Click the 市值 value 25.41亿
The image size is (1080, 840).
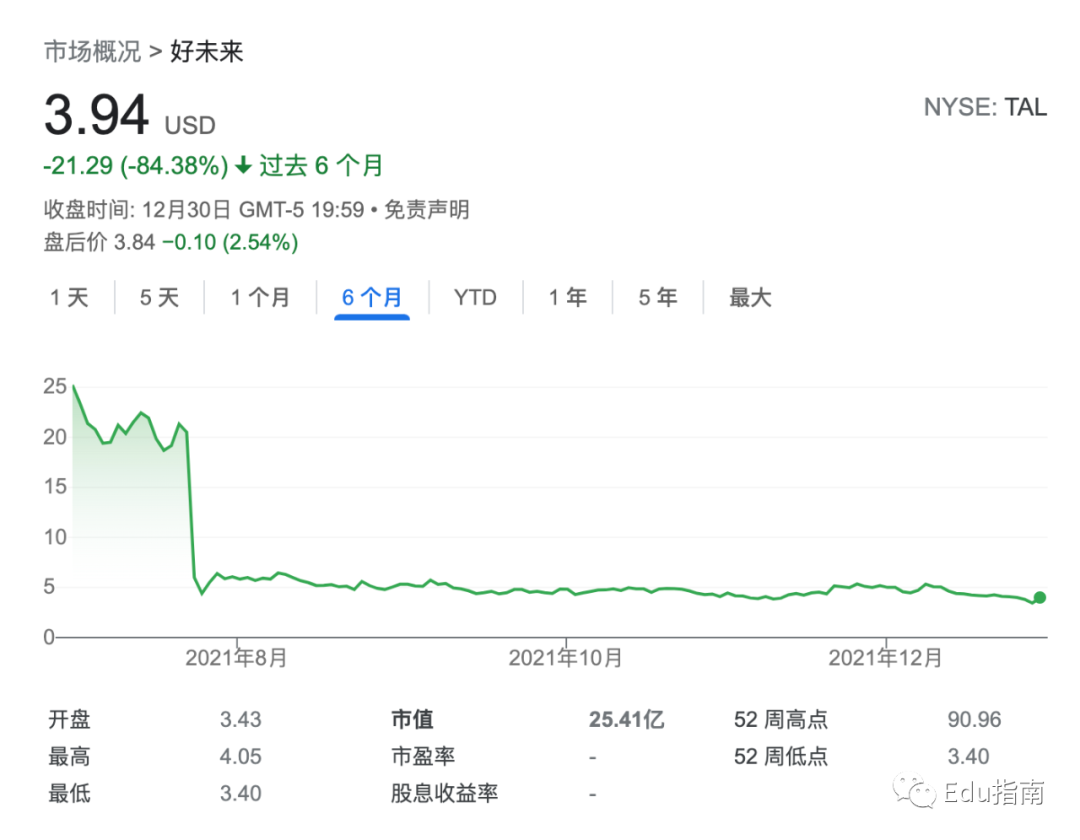pyautogui.click(x=626, y=720)
